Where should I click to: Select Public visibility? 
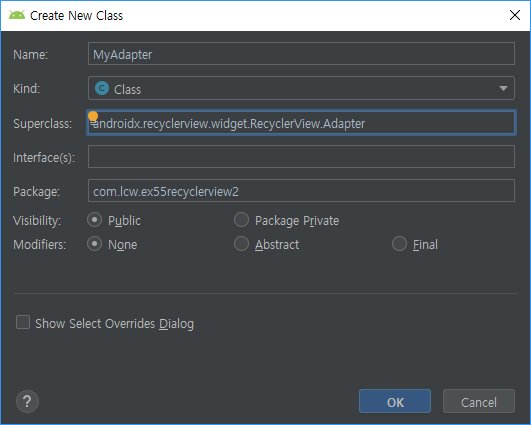tap(94, 220)
